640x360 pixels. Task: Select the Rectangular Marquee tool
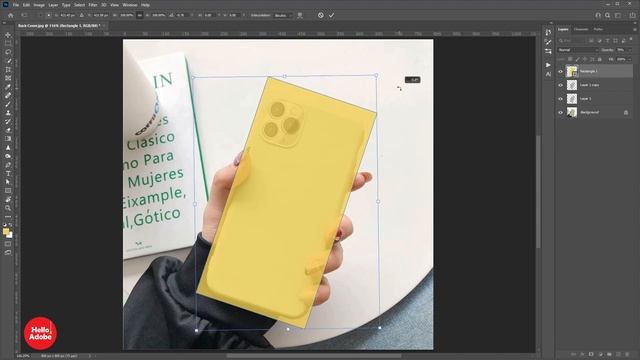(x=8, y=44)
